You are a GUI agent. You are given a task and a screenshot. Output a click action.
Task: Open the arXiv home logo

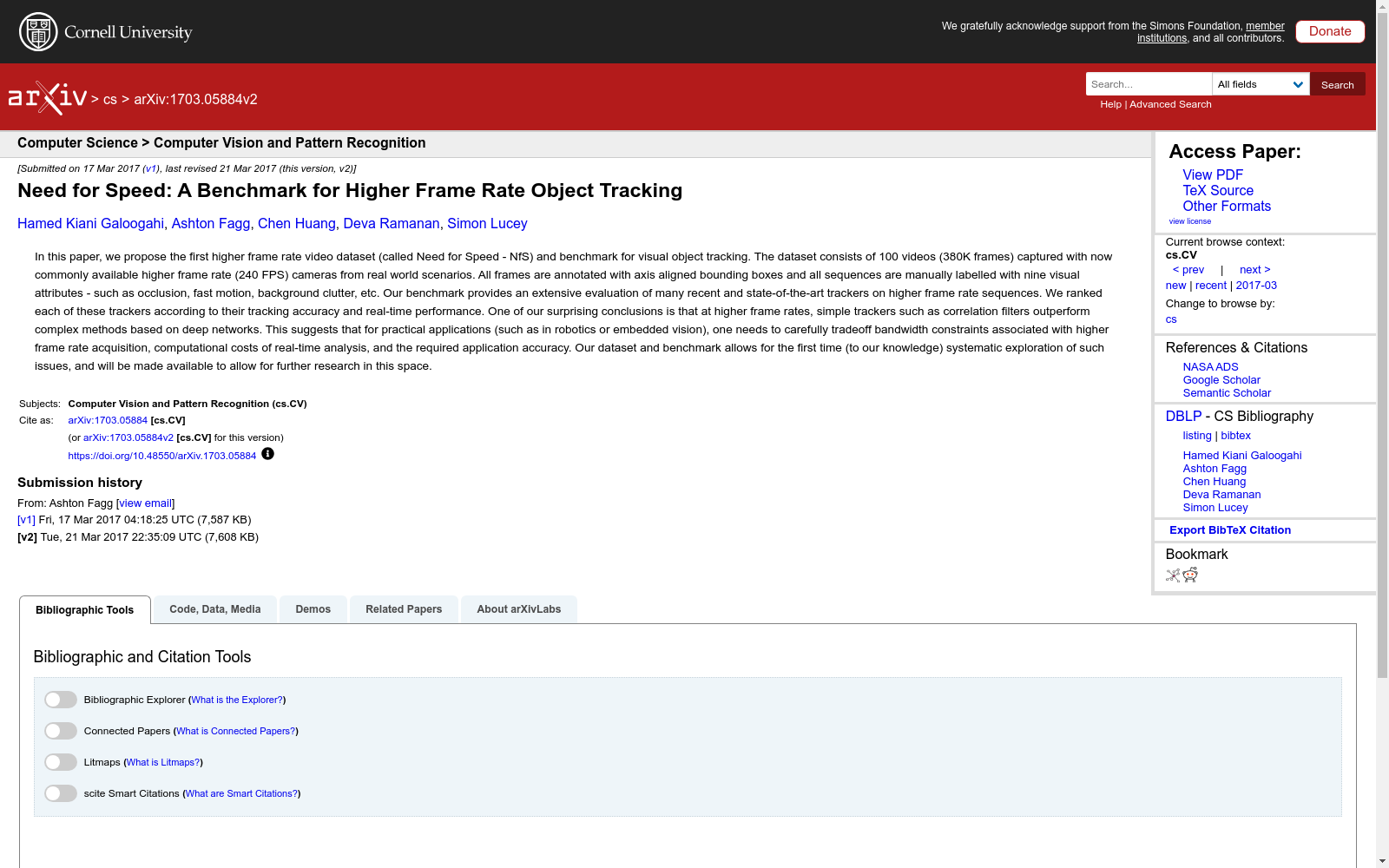pyautogui.click(x=48, y=98)
